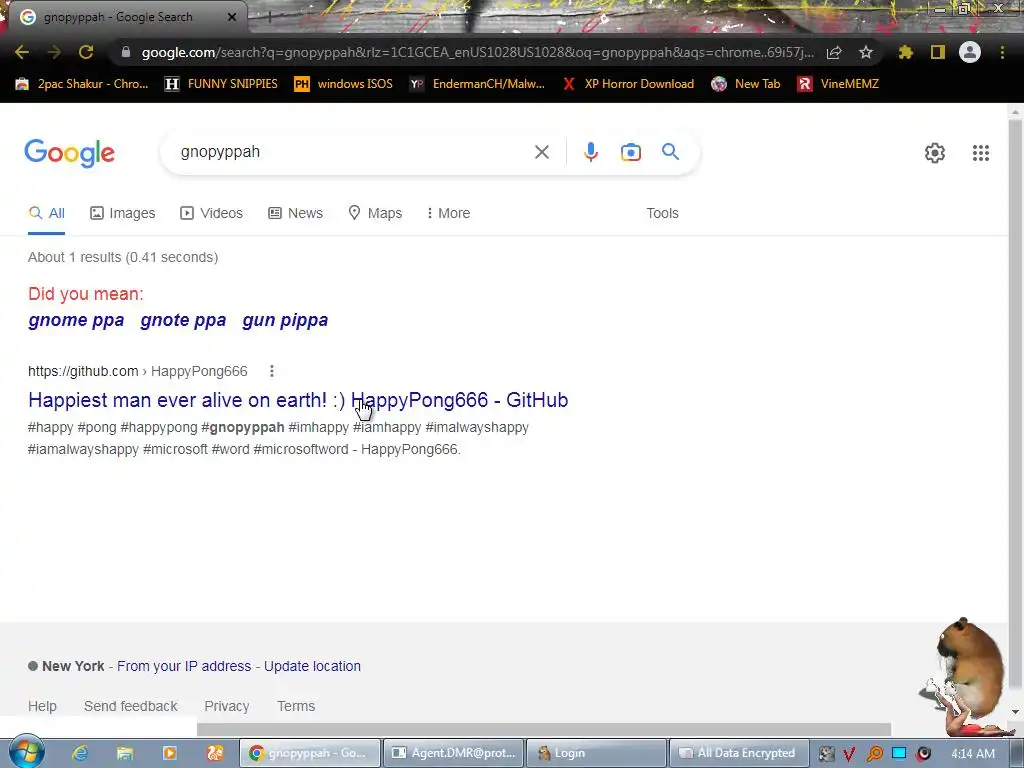Switch to the All Data Encrypted taskbar window
The height and width of the screenshot is (768, 1024).
(x=739, y=753)
